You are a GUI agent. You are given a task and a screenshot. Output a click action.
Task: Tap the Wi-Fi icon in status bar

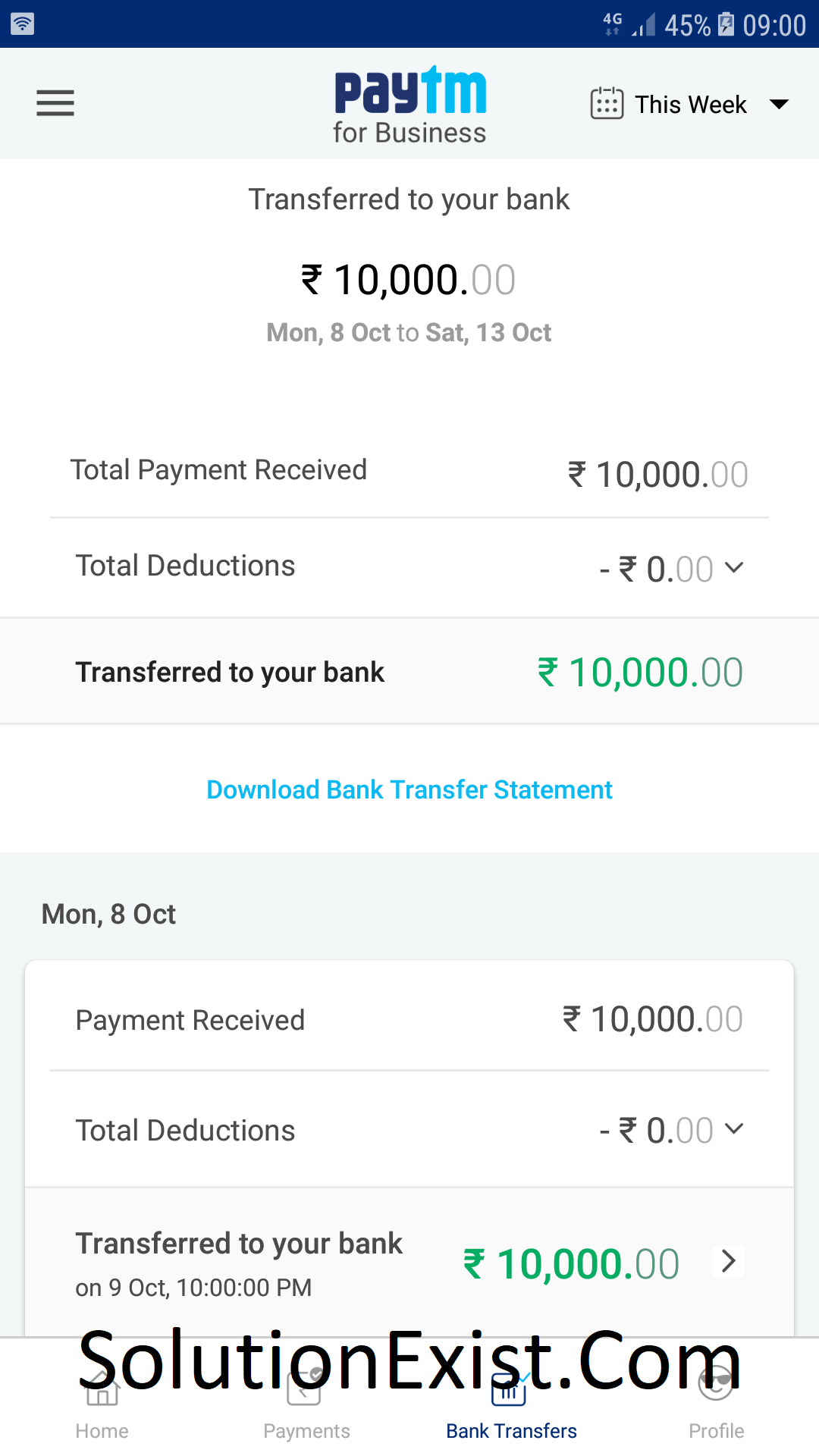23,23
